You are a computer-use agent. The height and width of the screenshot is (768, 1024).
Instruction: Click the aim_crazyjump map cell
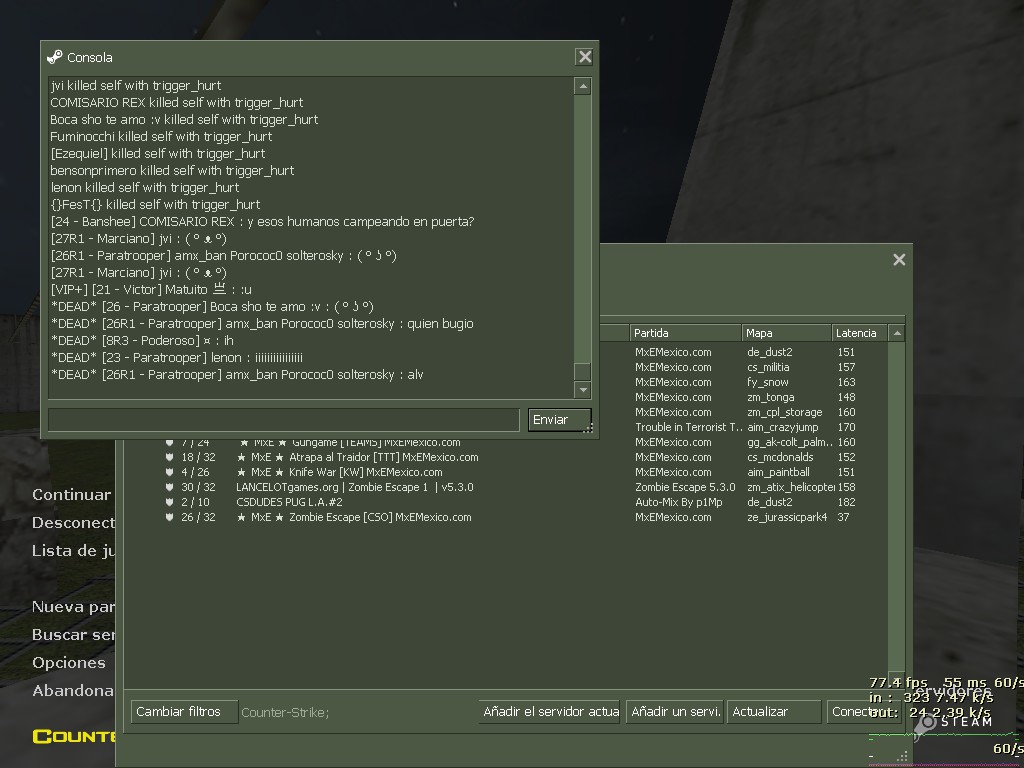tap(782, 427)
